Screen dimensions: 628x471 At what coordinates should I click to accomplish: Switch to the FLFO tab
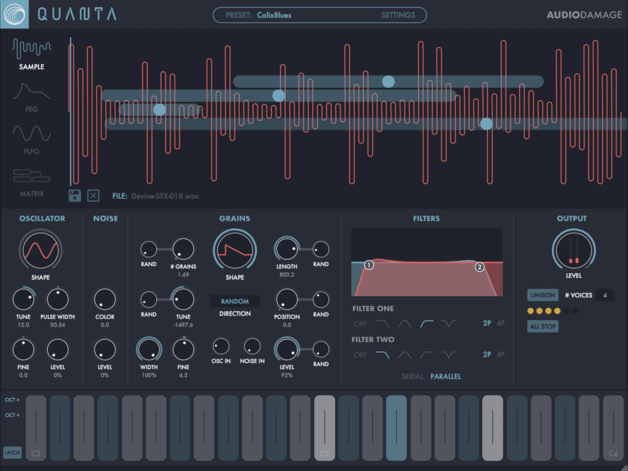(x=32, y=139)
